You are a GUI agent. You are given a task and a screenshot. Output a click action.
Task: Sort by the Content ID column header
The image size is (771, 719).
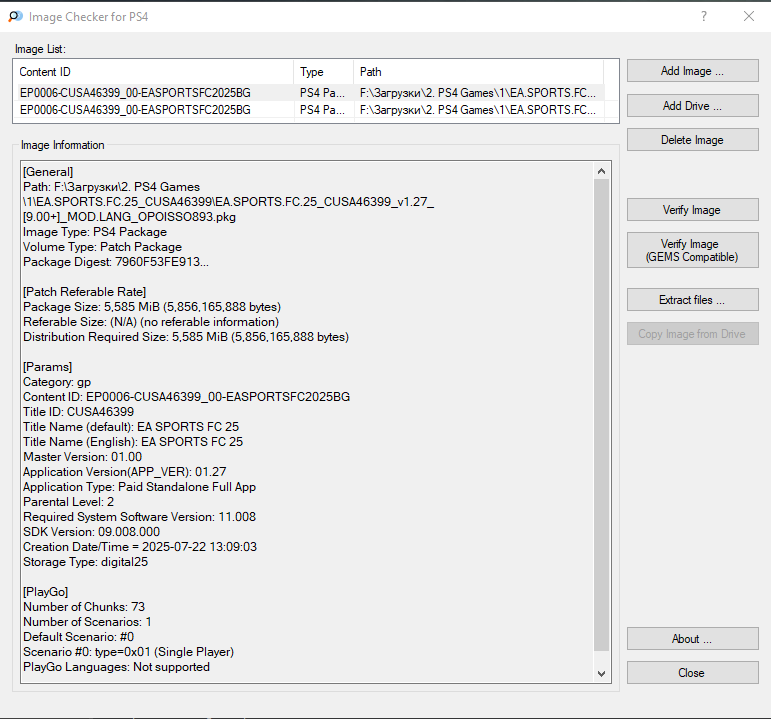153,72
